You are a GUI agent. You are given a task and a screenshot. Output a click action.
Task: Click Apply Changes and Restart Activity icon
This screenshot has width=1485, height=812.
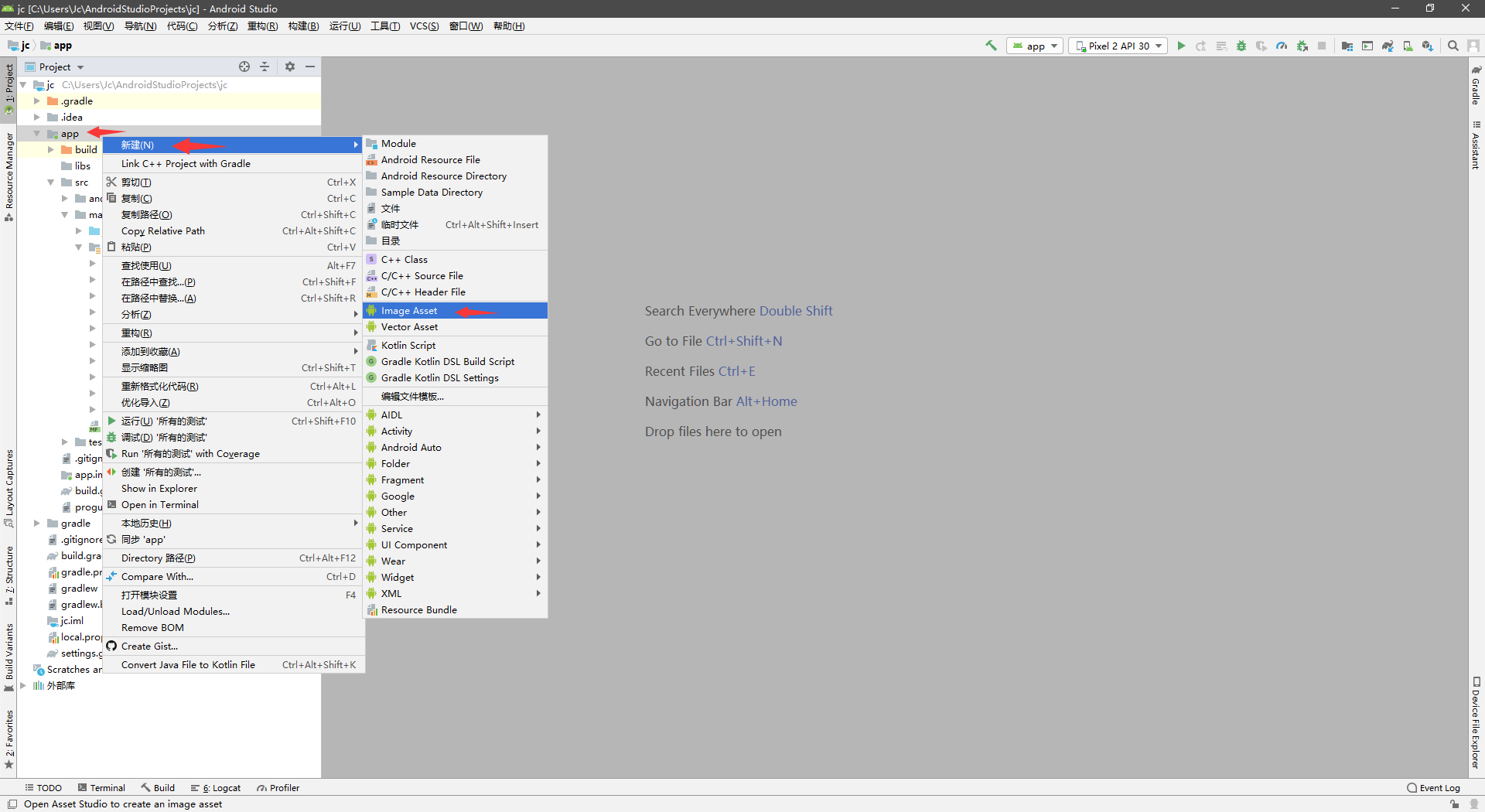click(1201, 46)
